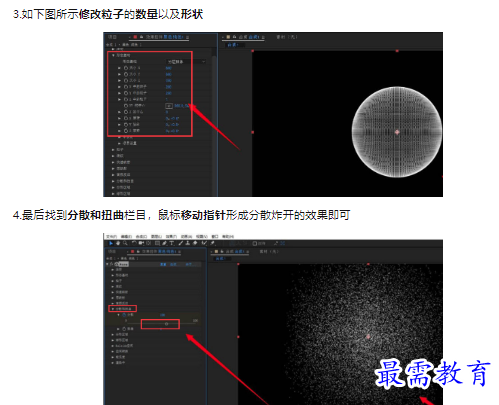Click the lock icon on lower Effect Controls tab

[x=138, y=251]
